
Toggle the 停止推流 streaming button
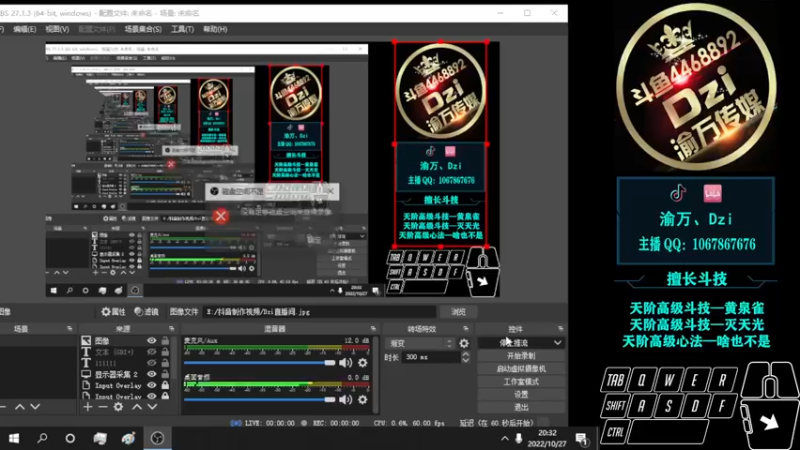(x=514, y=343)
